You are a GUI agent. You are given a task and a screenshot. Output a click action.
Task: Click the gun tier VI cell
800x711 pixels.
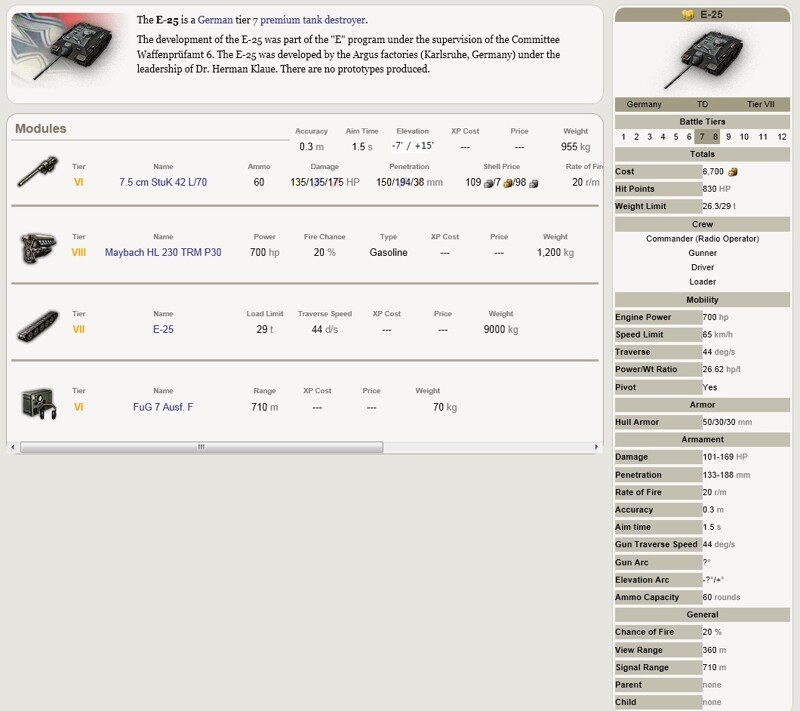pos(79,182)
